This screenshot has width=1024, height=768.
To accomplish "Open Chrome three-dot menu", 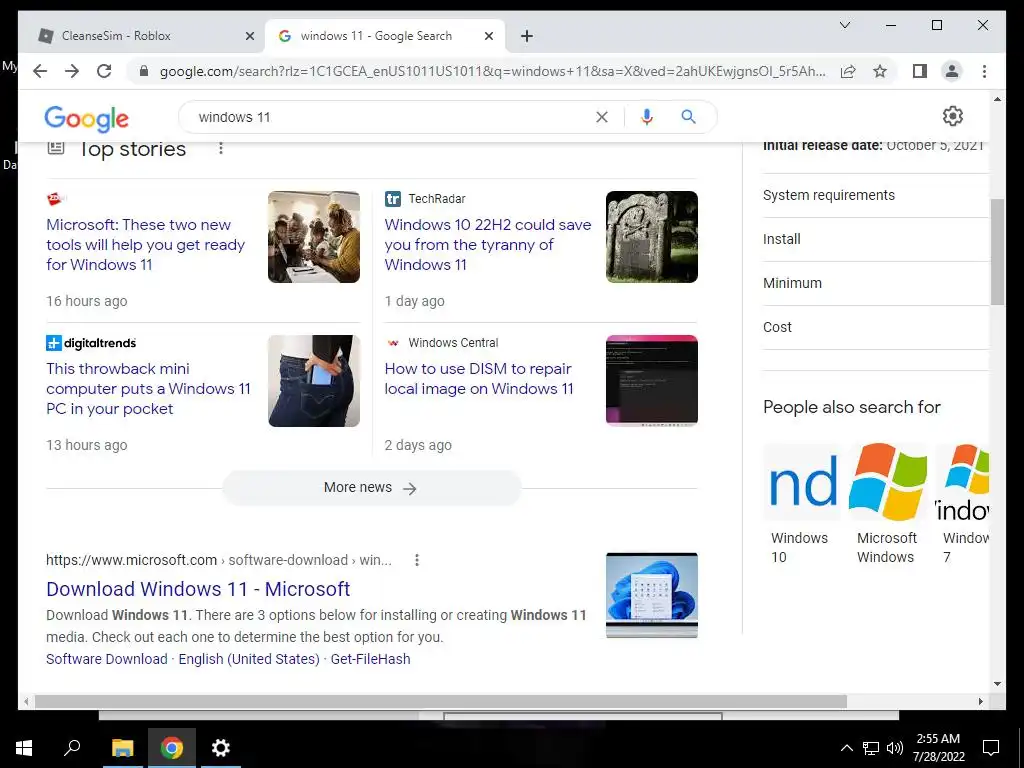I will click(984, 71).
